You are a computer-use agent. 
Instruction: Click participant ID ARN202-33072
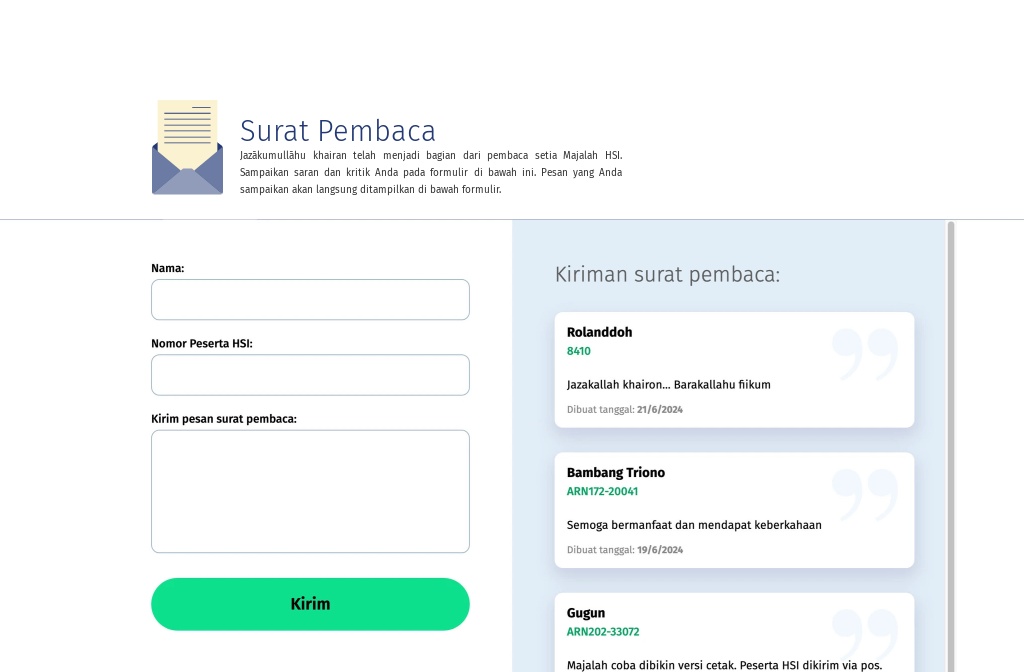[603, 631]
